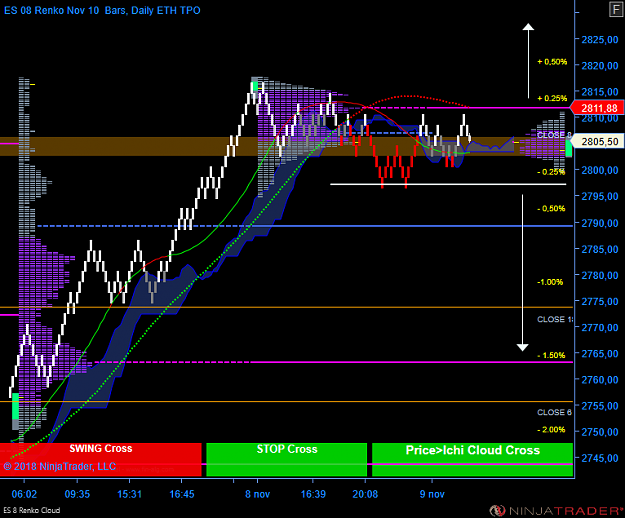The image size is (625, 518).
Task: Click the 09:35 time axis label
Action: pos(77,494)
